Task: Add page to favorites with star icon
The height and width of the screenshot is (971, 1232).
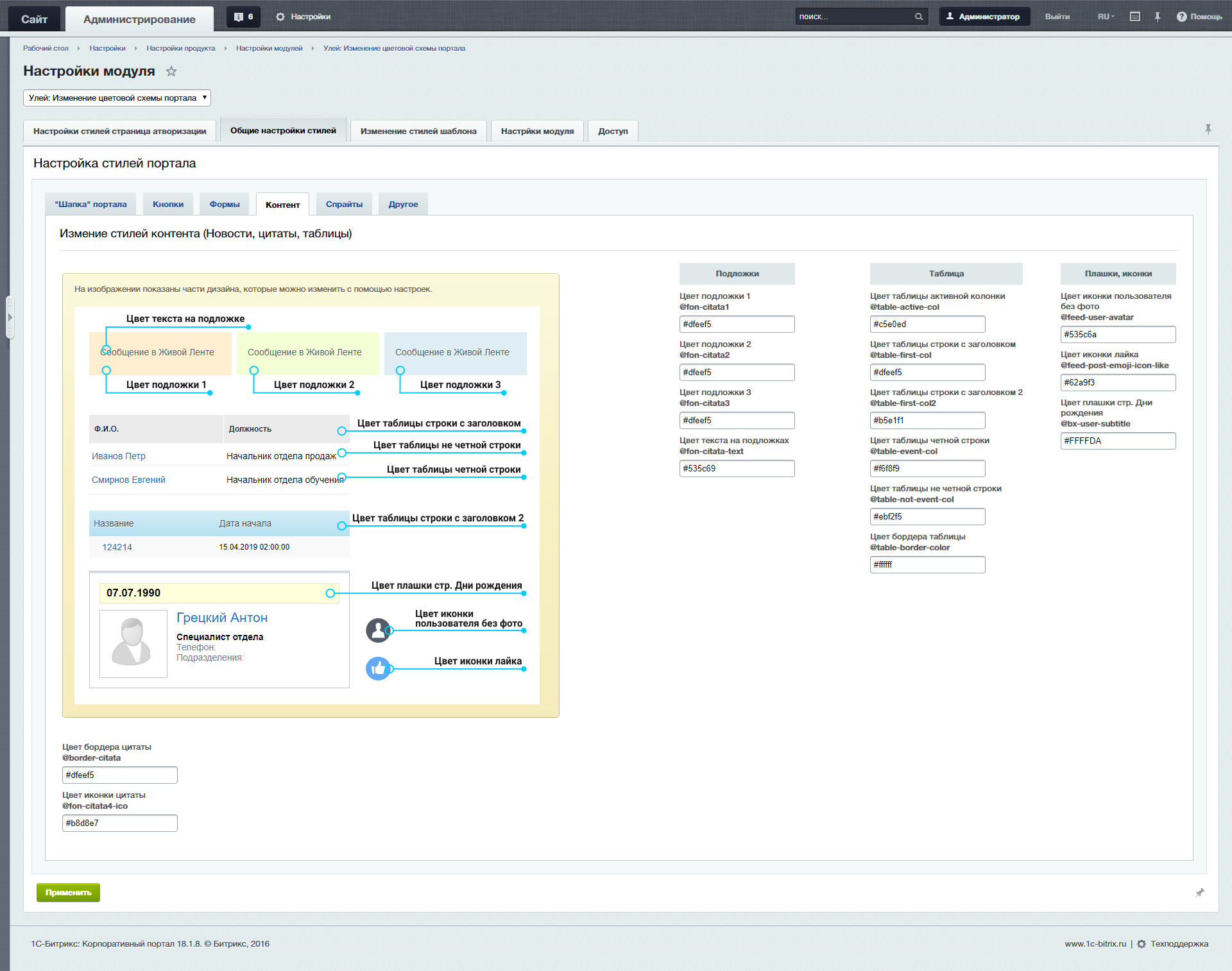Action: (x=171, y=71)
